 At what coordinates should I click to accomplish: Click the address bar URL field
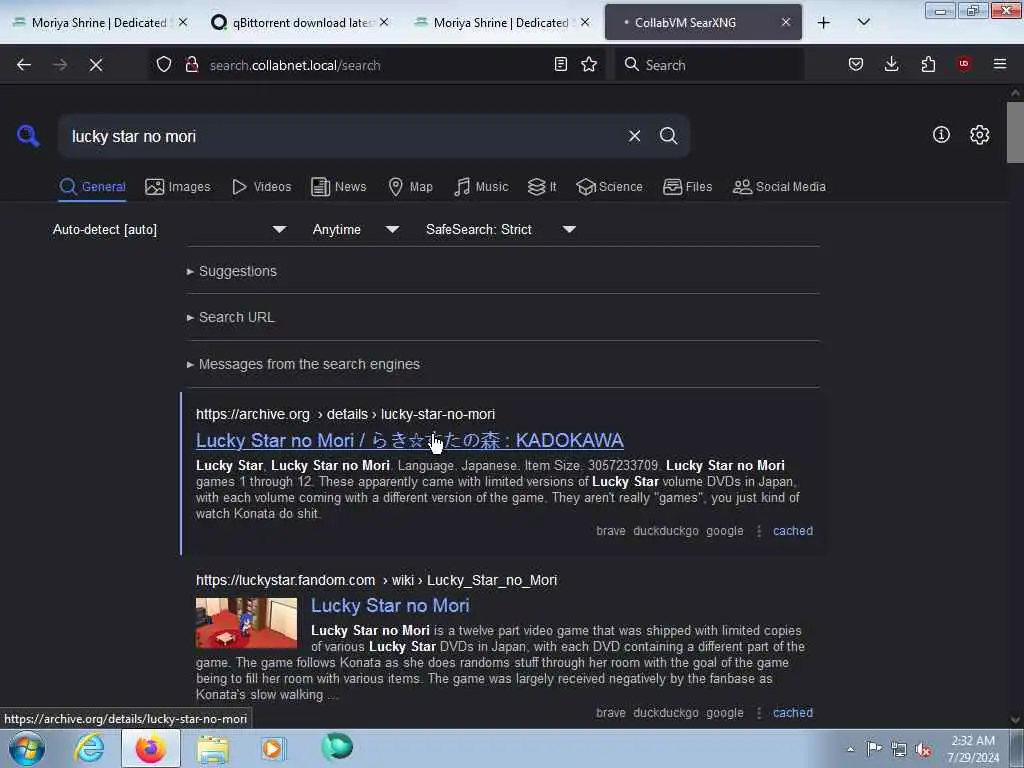point(379,65)
